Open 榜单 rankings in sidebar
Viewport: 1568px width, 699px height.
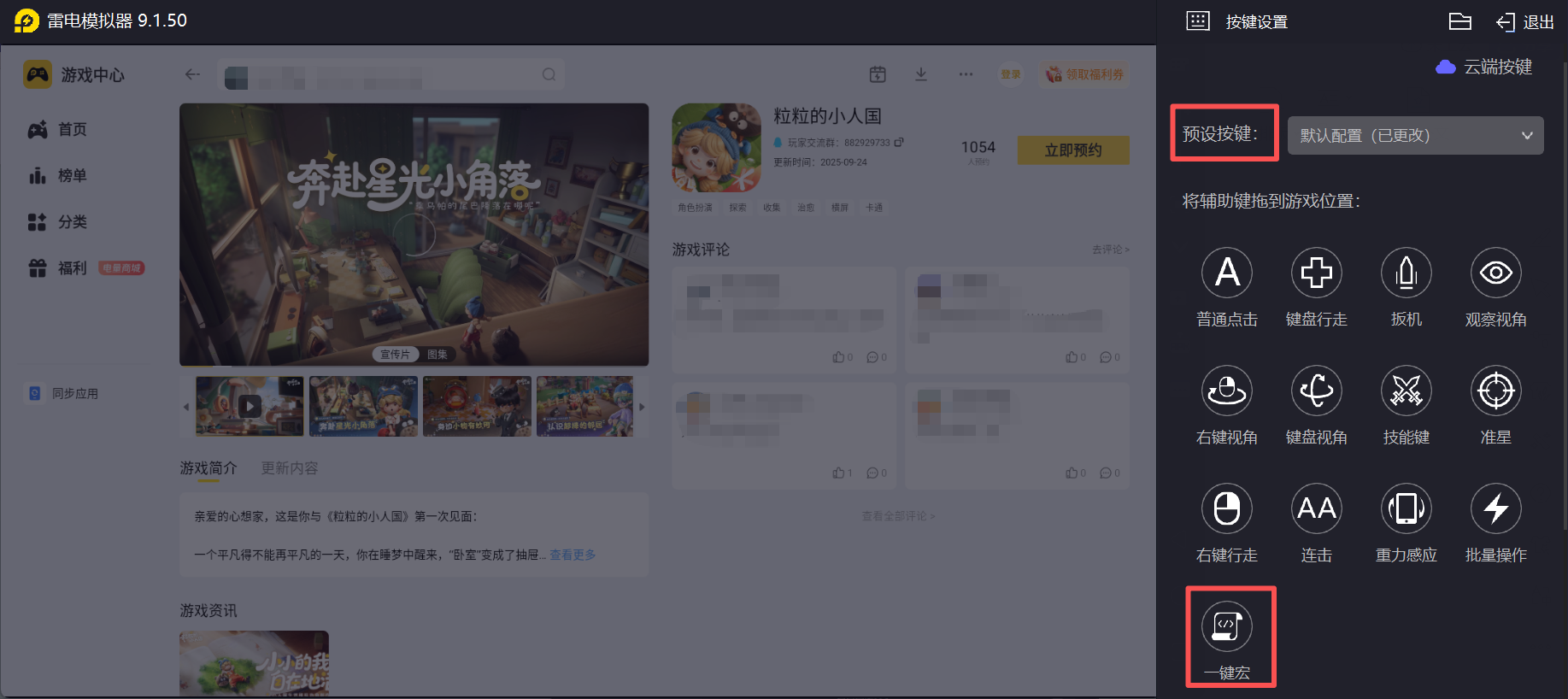pyautogui.click(x=57, y=175)
